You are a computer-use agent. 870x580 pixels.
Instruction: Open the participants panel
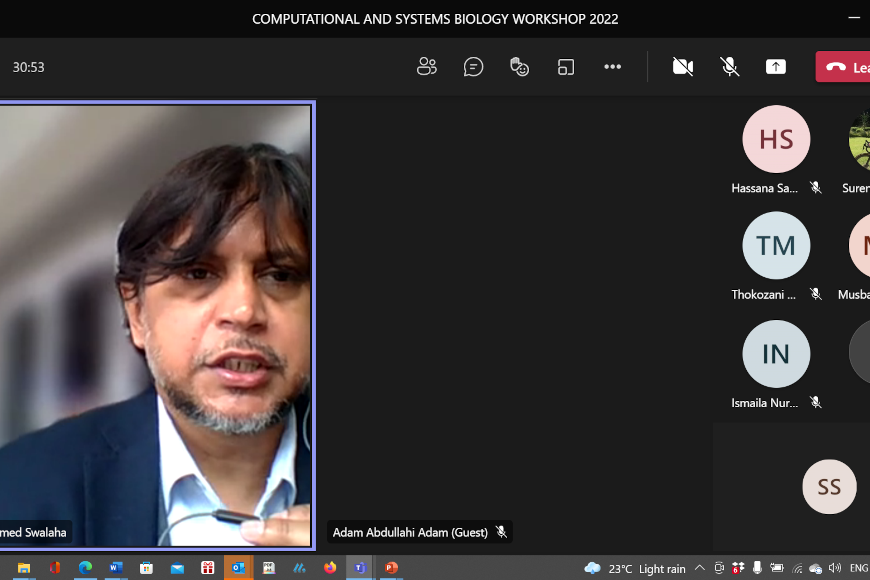[x=427, y=67]
